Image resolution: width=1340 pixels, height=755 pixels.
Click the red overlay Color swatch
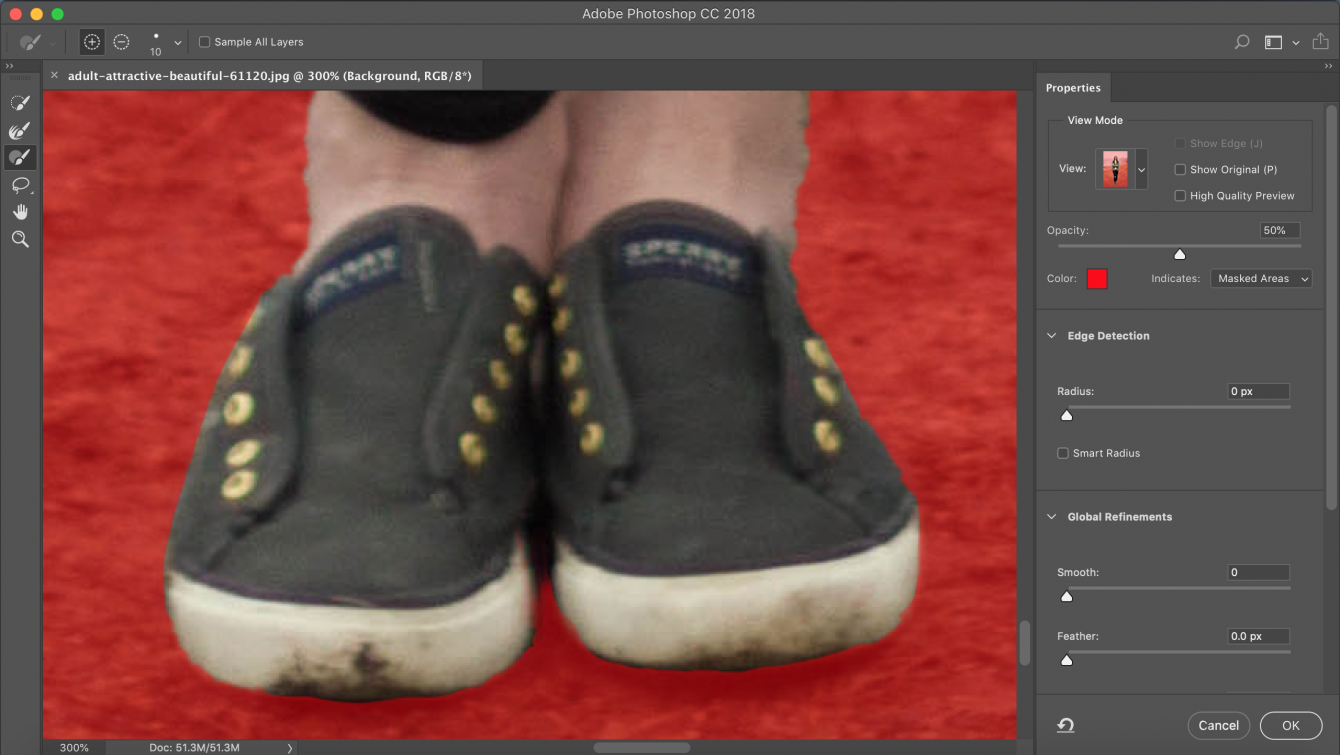click(x=1097, y=279)
